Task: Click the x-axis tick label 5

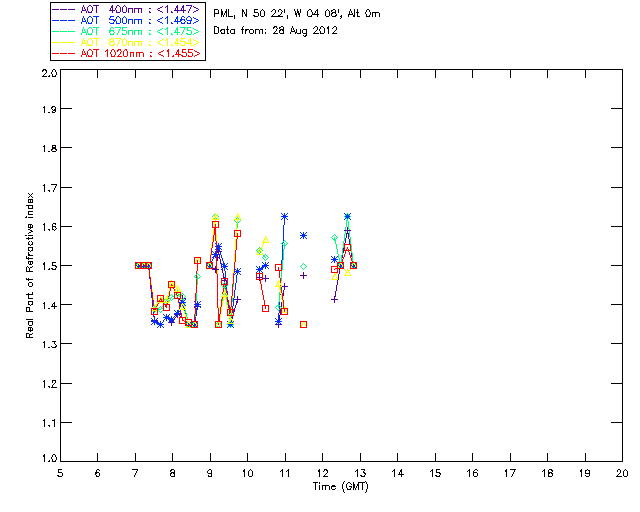Action: tap(60, 473)
